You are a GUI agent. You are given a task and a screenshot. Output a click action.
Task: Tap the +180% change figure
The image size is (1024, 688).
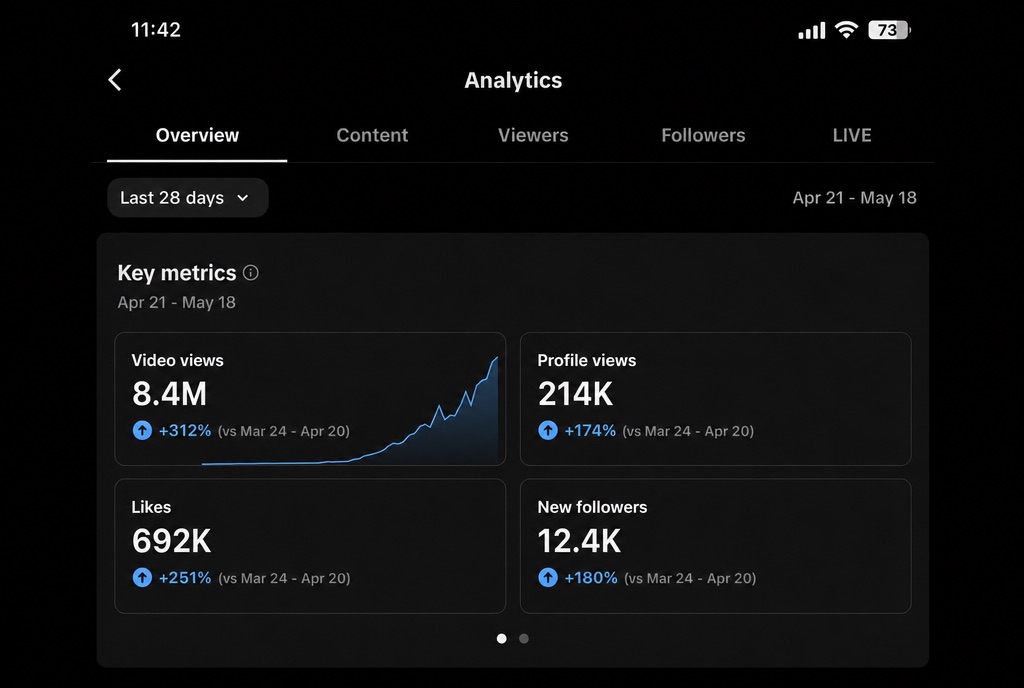591,578
